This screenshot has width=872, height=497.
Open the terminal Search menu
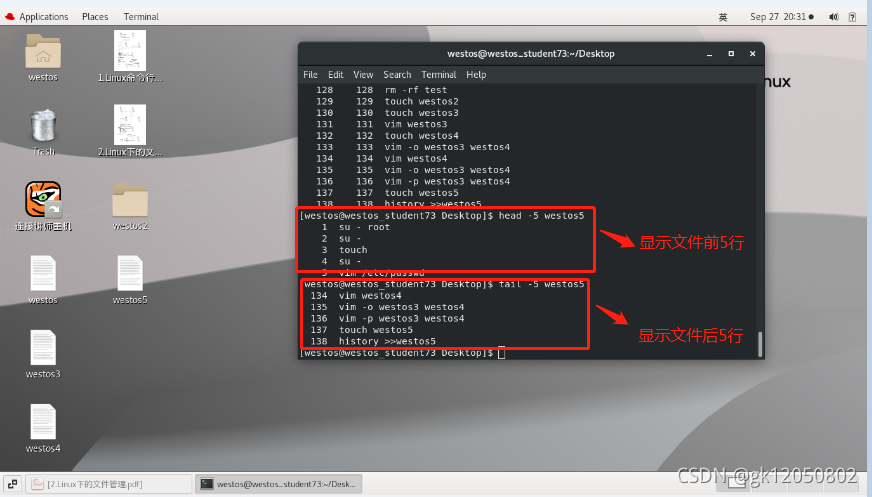(397, 74)
